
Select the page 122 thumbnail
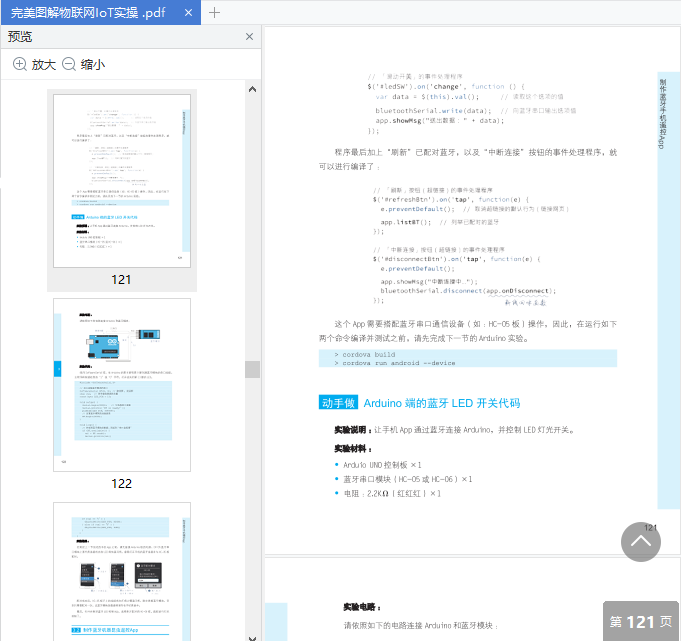point(122,385)
